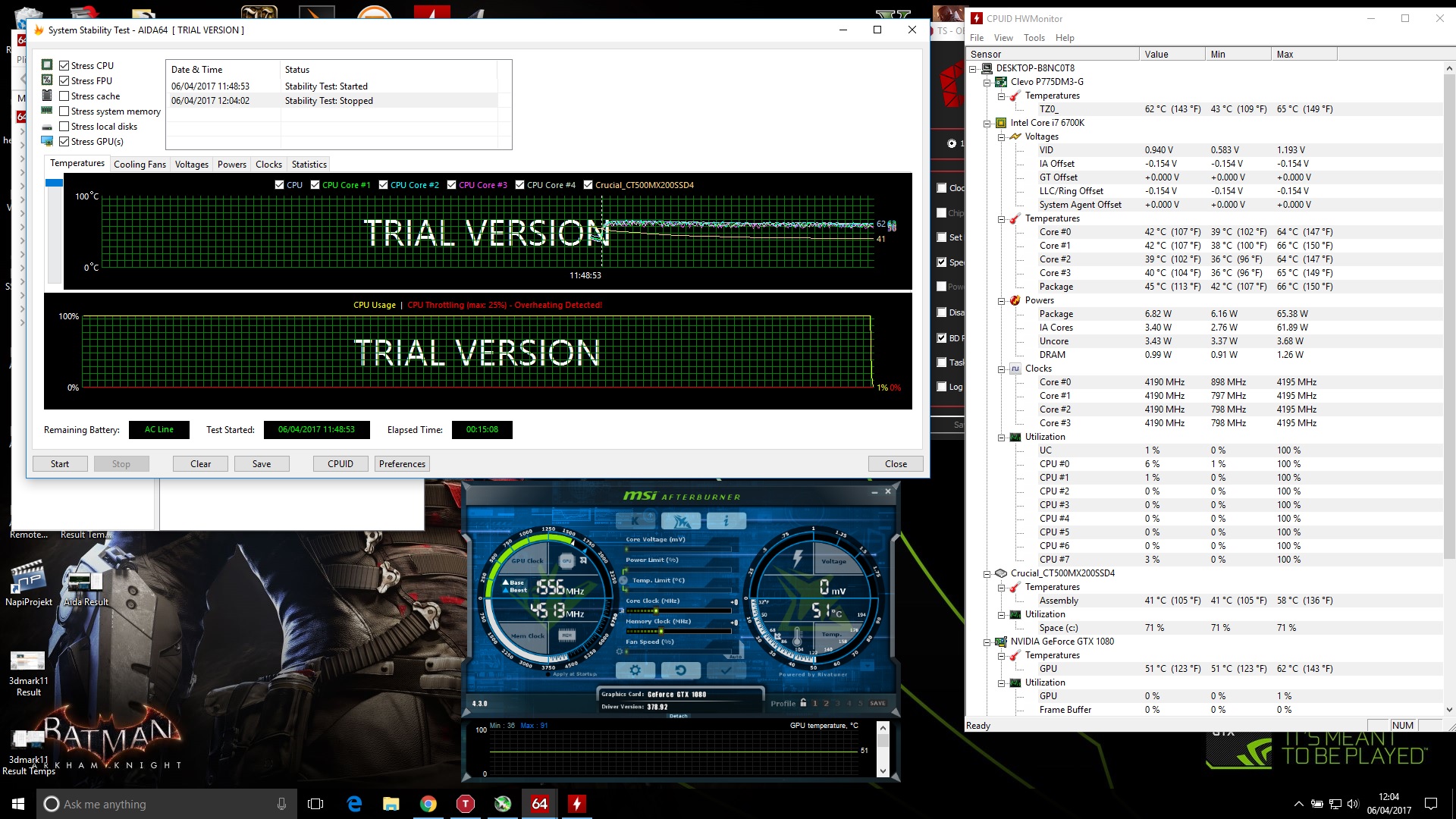Open Google Chrome from the taskbar
The height and width of the screenshot is (819, 1456).
pyautogui.click(x=428, y=804)
